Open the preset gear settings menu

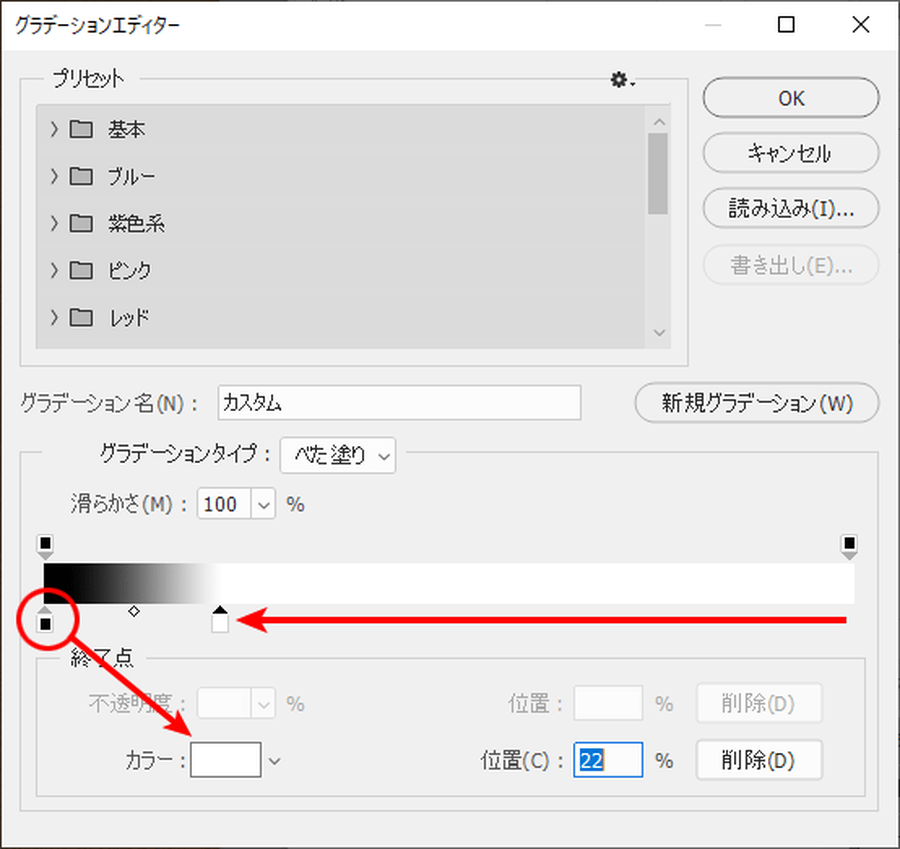point(622,80)
